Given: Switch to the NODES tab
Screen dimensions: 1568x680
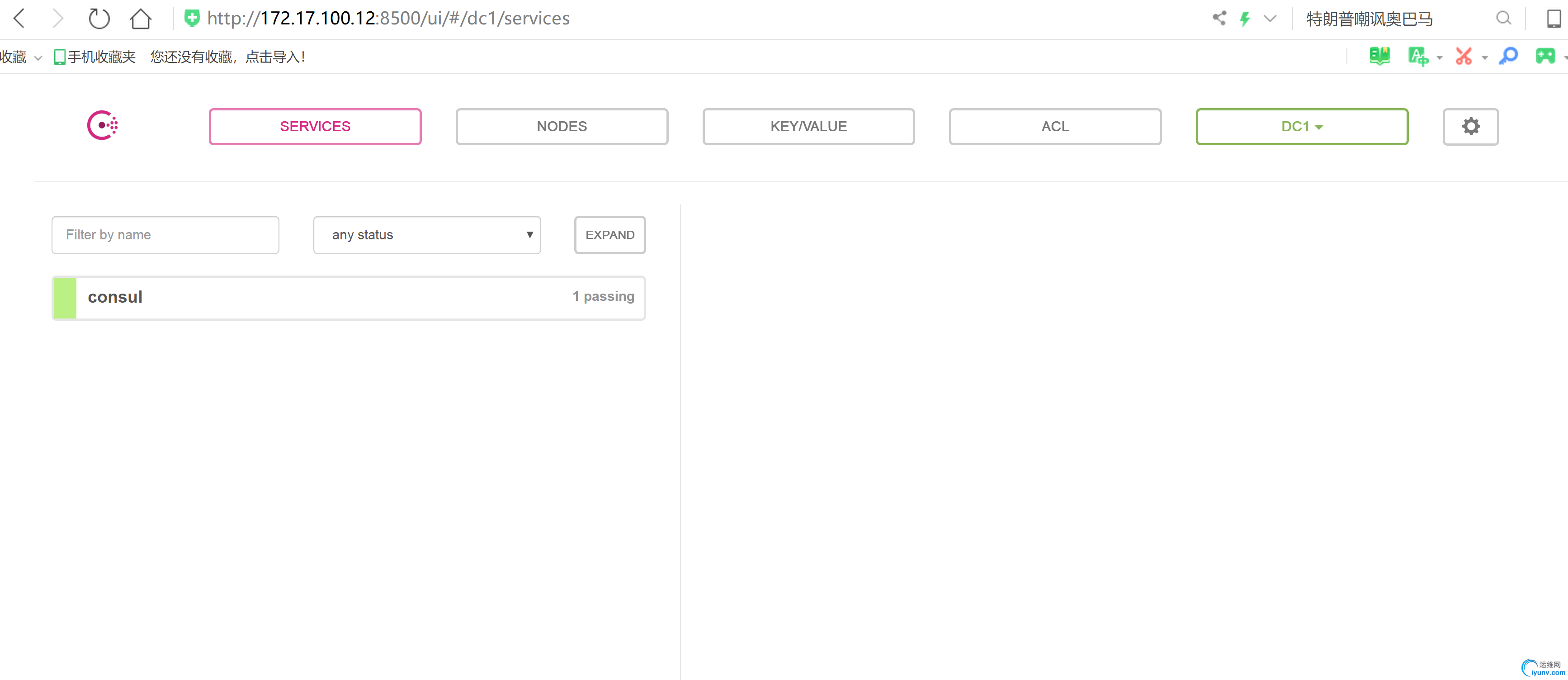Looking at the screenshot, I should pyautogui.click(x=561, y=127).
